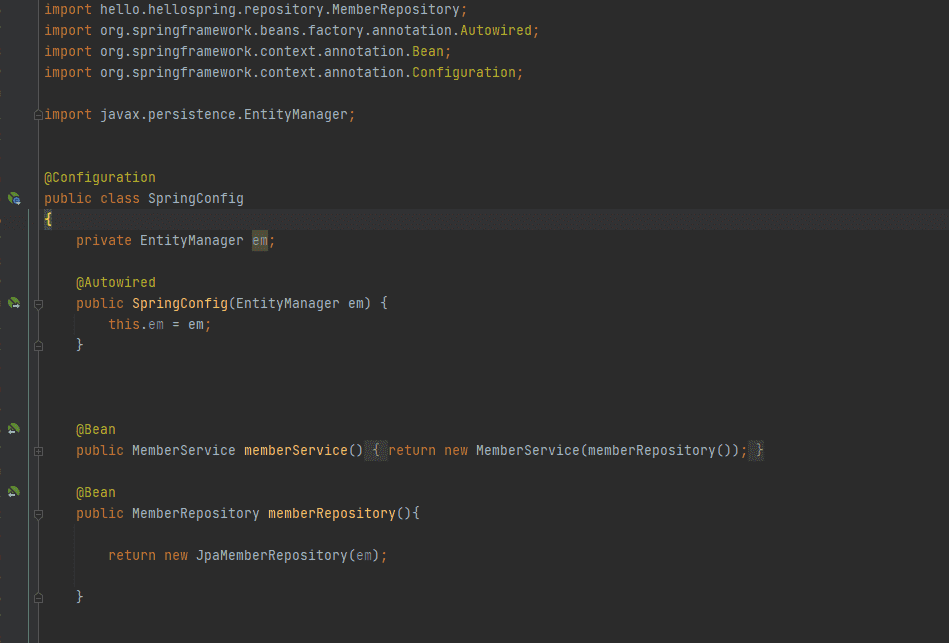949x643 pixels.
Task: Click MemberRepository in the hello.hellospring import
Action: point(396,10)
